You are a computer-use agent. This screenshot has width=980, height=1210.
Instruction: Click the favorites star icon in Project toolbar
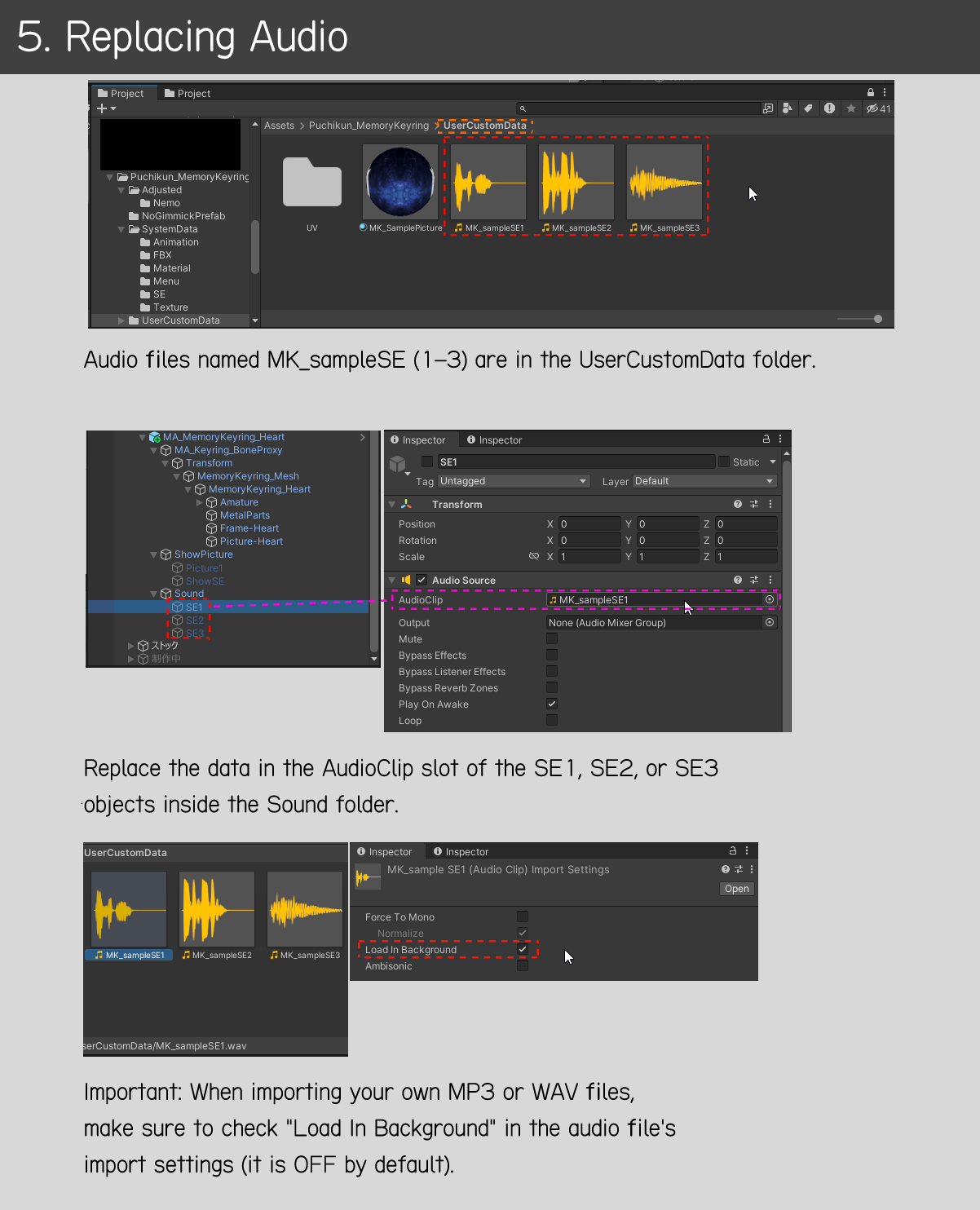851,108
